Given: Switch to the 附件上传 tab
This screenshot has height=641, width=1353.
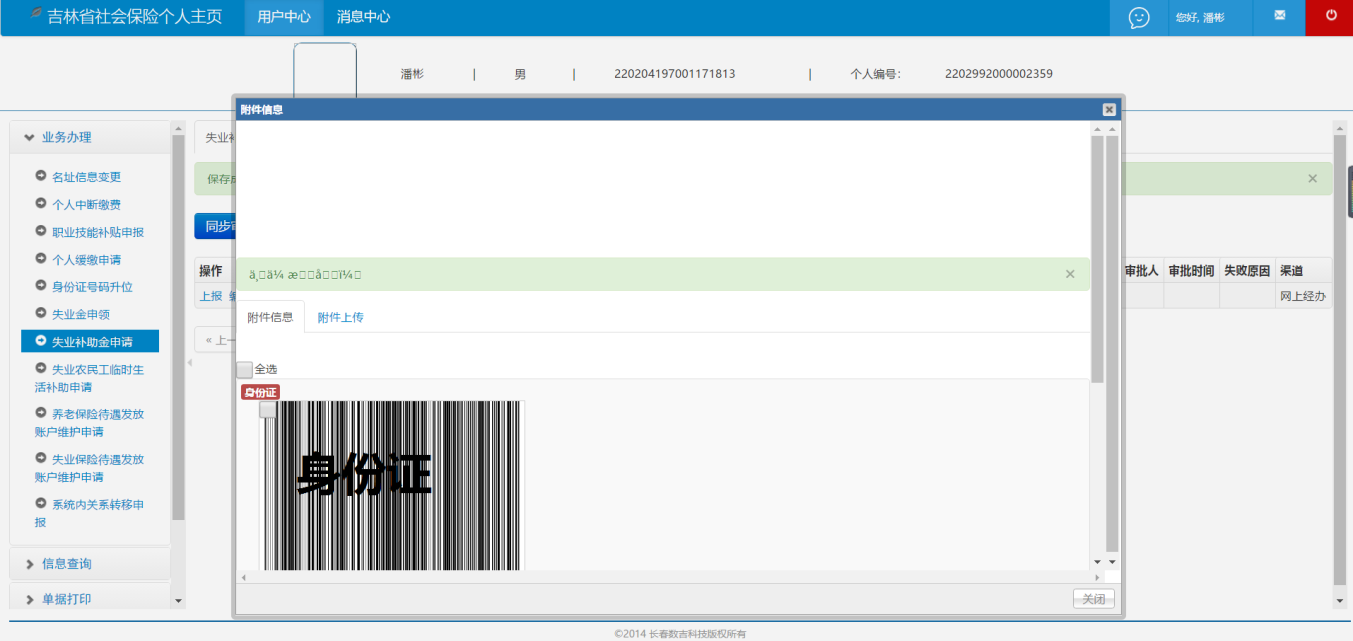Looking at the screenshot, I should click(341, 317).
